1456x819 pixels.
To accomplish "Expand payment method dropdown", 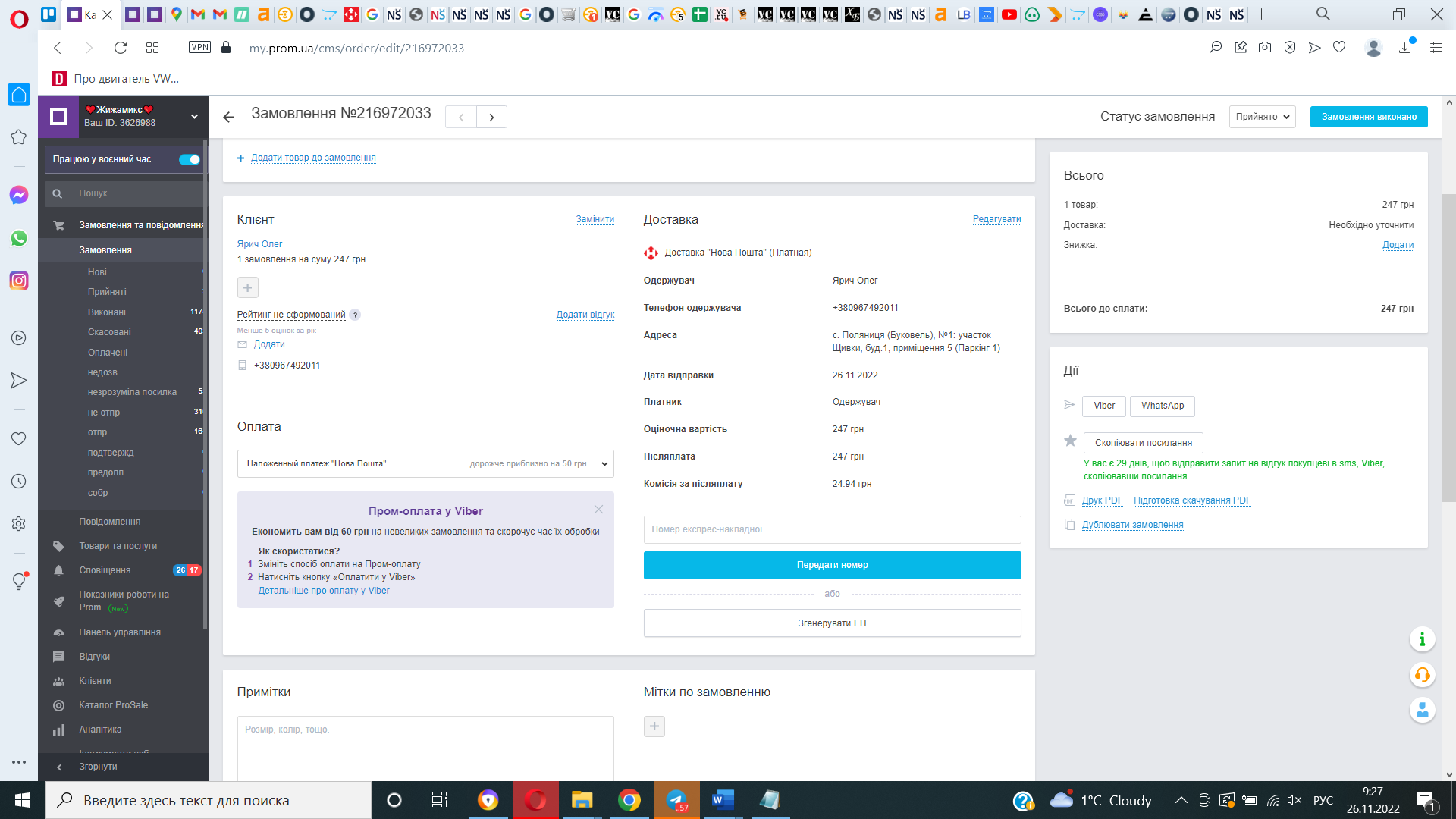I will click(x=425, y=463).
